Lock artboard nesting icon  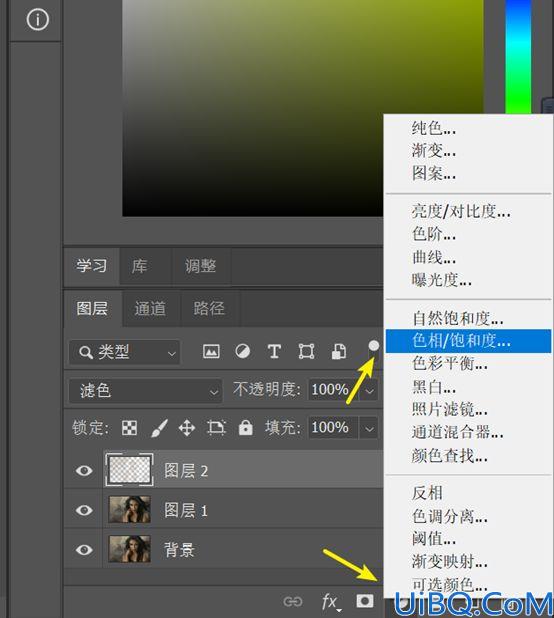click(216, 428)
